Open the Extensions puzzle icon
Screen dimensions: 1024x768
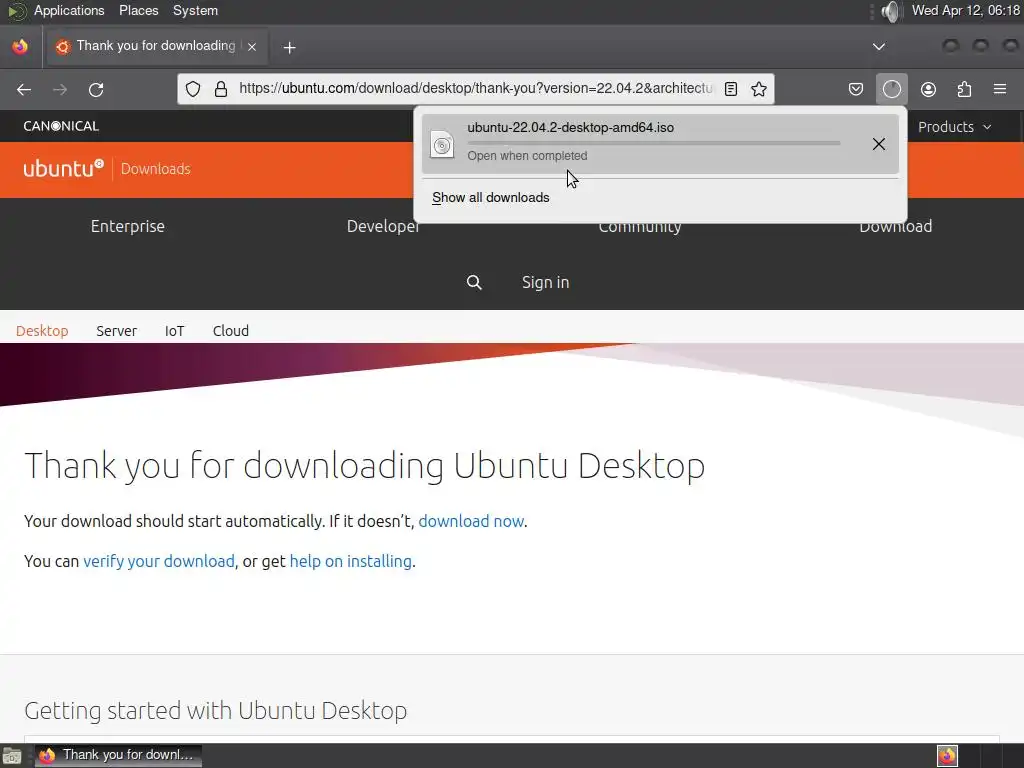(x=964, y=89)
